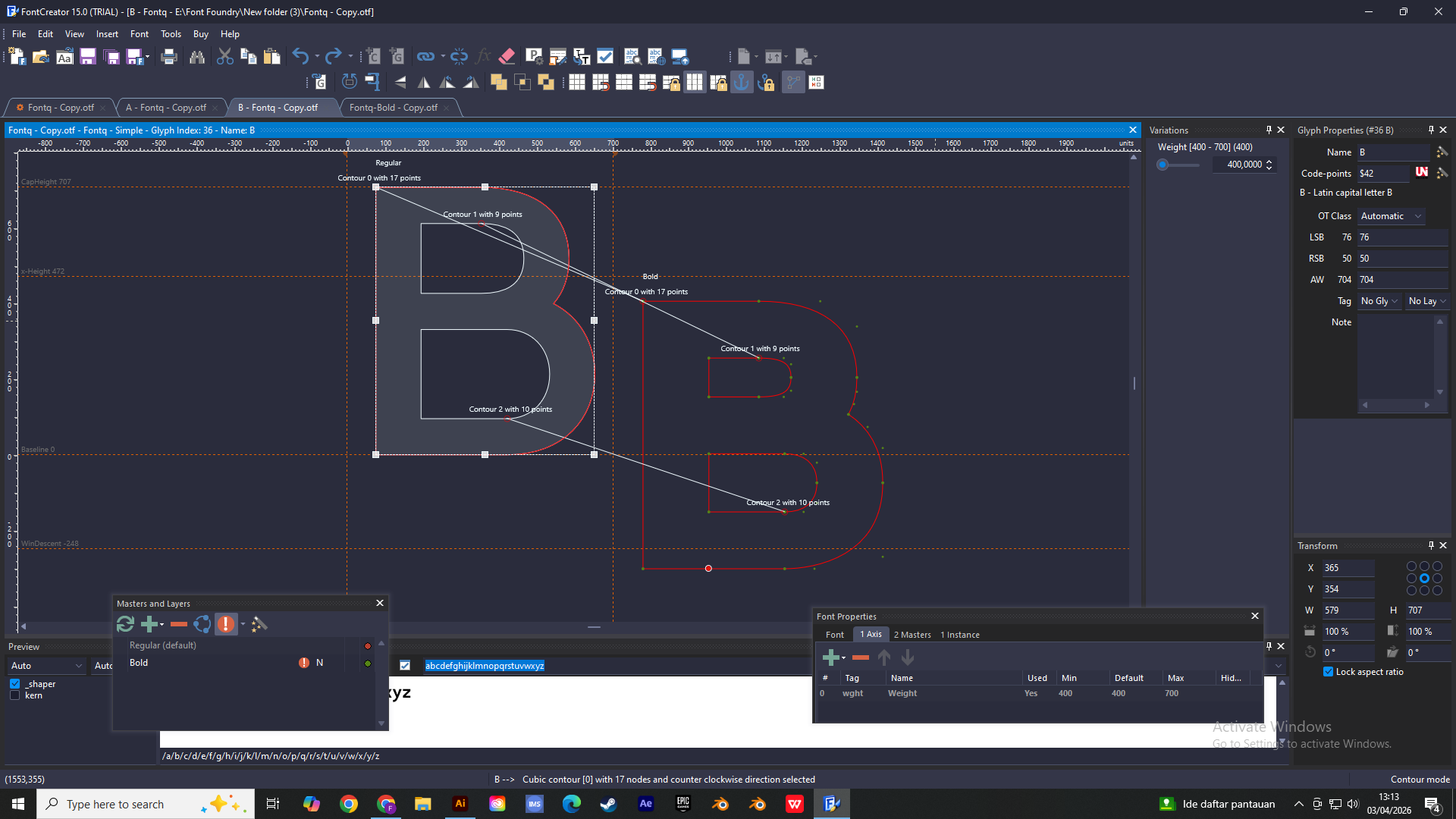Click the Undo arrow icon
Screen dimensions: 1456x819
coord(300,56)
